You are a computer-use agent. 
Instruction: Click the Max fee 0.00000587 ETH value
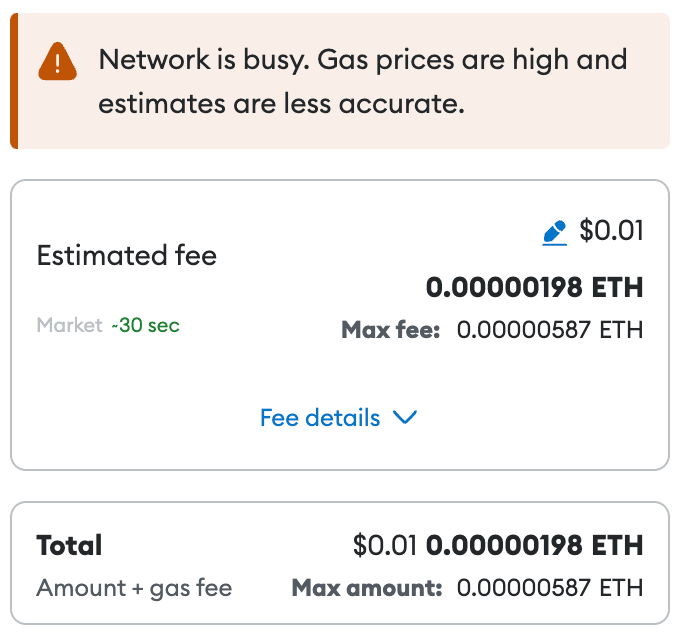point(550,329)
